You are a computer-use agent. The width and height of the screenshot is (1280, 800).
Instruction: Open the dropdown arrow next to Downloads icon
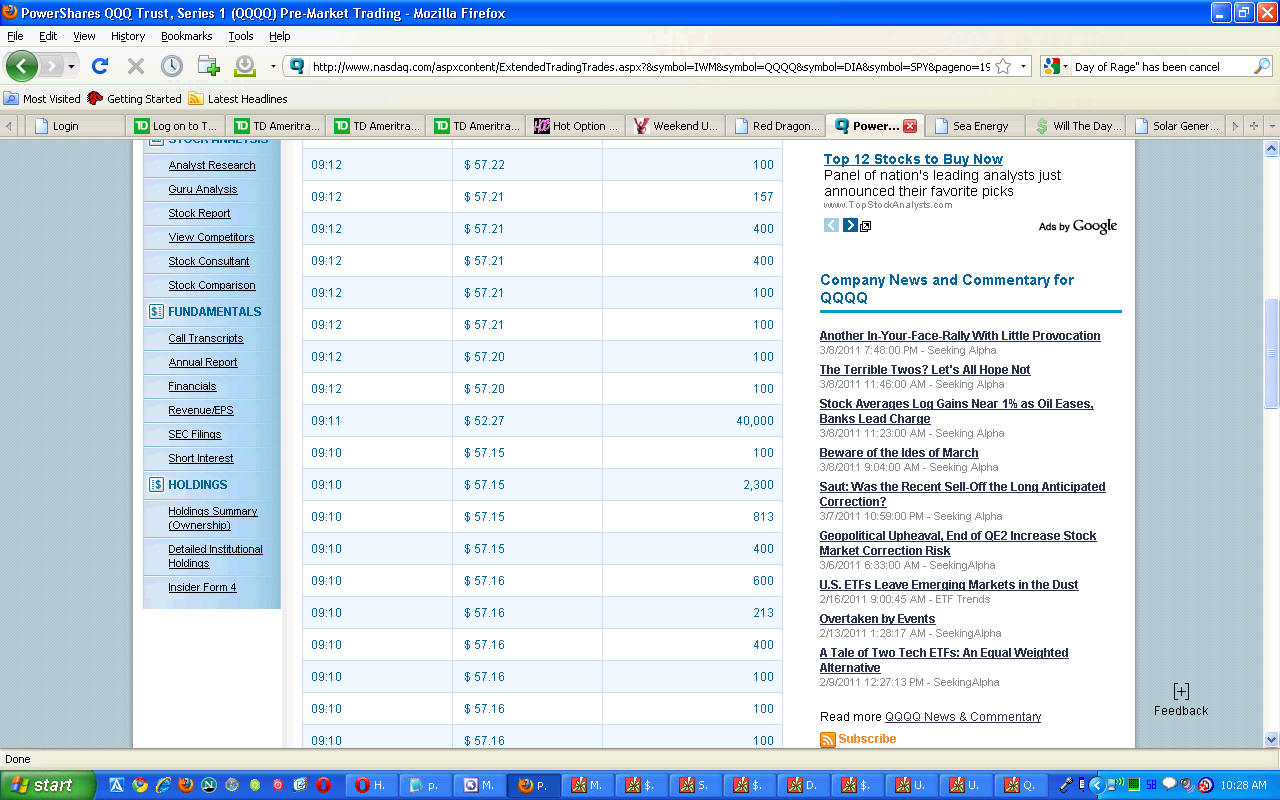pyautogui.click(x=273, y=67)
